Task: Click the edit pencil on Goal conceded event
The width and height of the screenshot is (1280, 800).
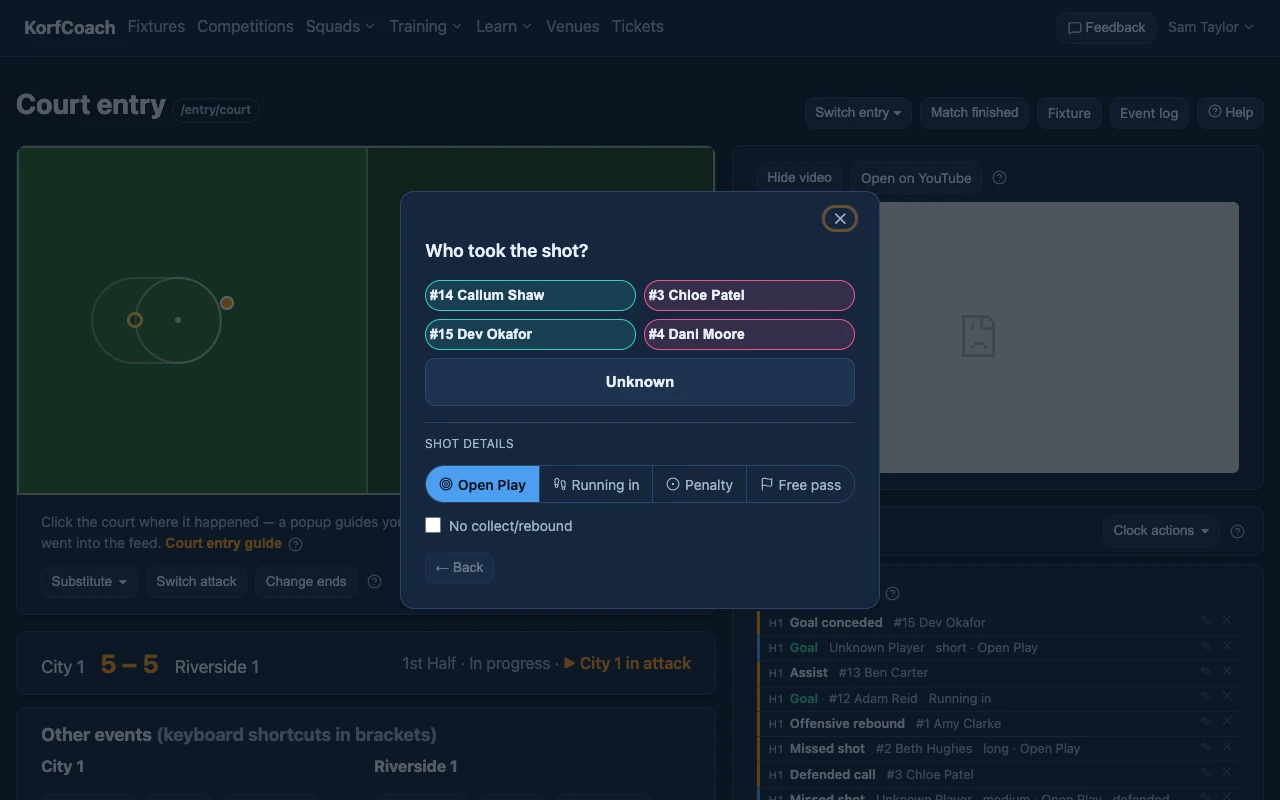Action: click(x=1207, y=621)
